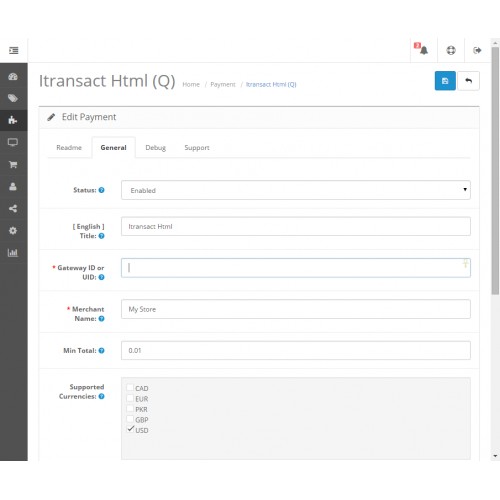Viewport: 500px width, 500px height.
Task: Enable the CAD currency checkbox
Action: point(130,388)
